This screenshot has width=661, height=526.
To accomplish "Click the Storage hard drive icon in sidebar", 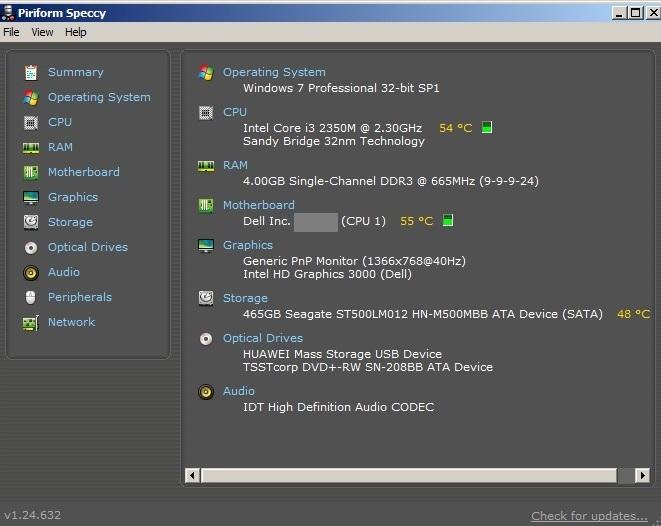I will (x=31, y=222).
